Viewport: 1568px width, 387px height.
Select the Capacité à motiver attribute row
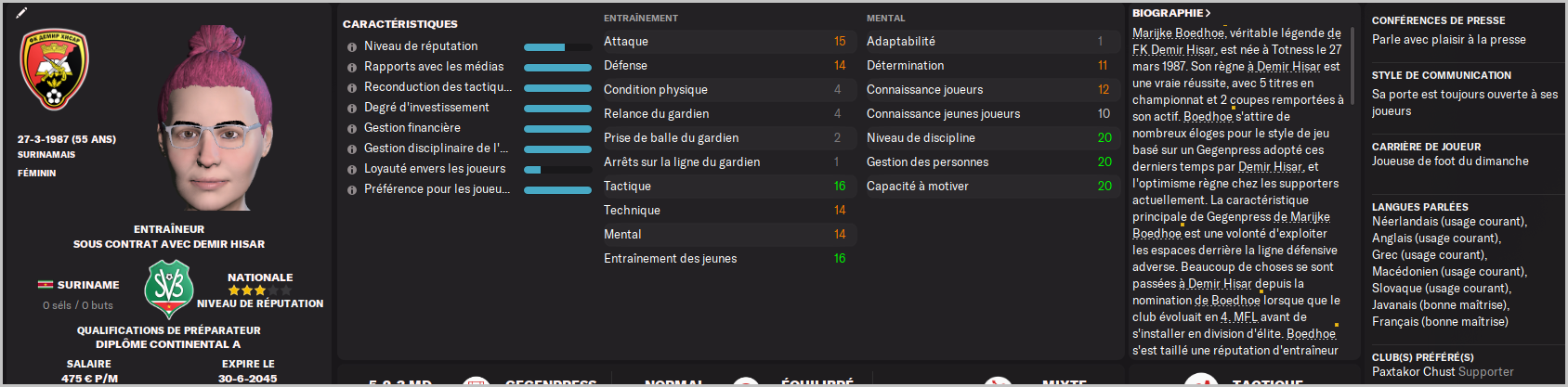pyautogui.click(x=988, y=187)
